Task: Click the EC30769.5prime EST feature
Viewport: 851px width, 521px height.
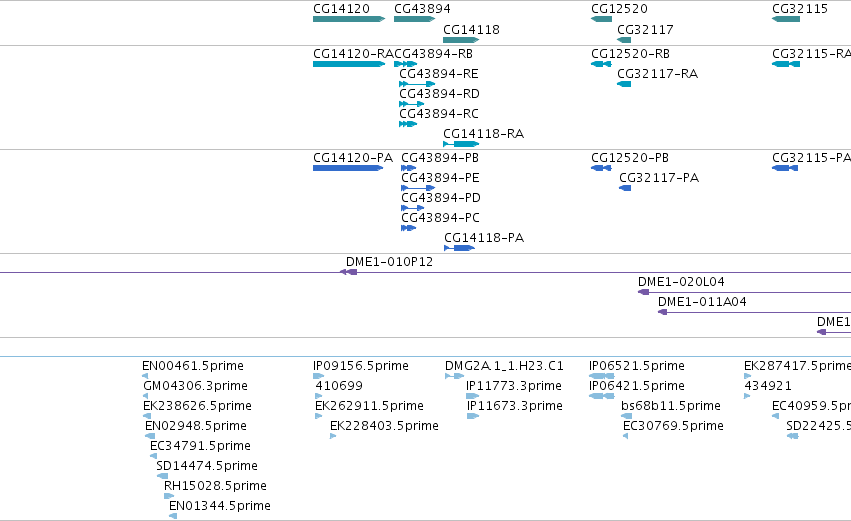Action: tap(625, 436)
